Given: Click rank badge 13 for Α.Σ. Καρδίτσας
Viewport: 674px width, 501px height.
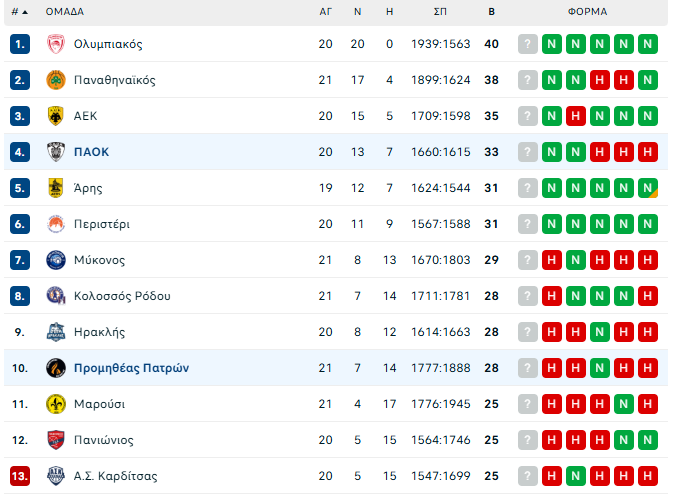Looking at the screenshot, I should (21, 476).
